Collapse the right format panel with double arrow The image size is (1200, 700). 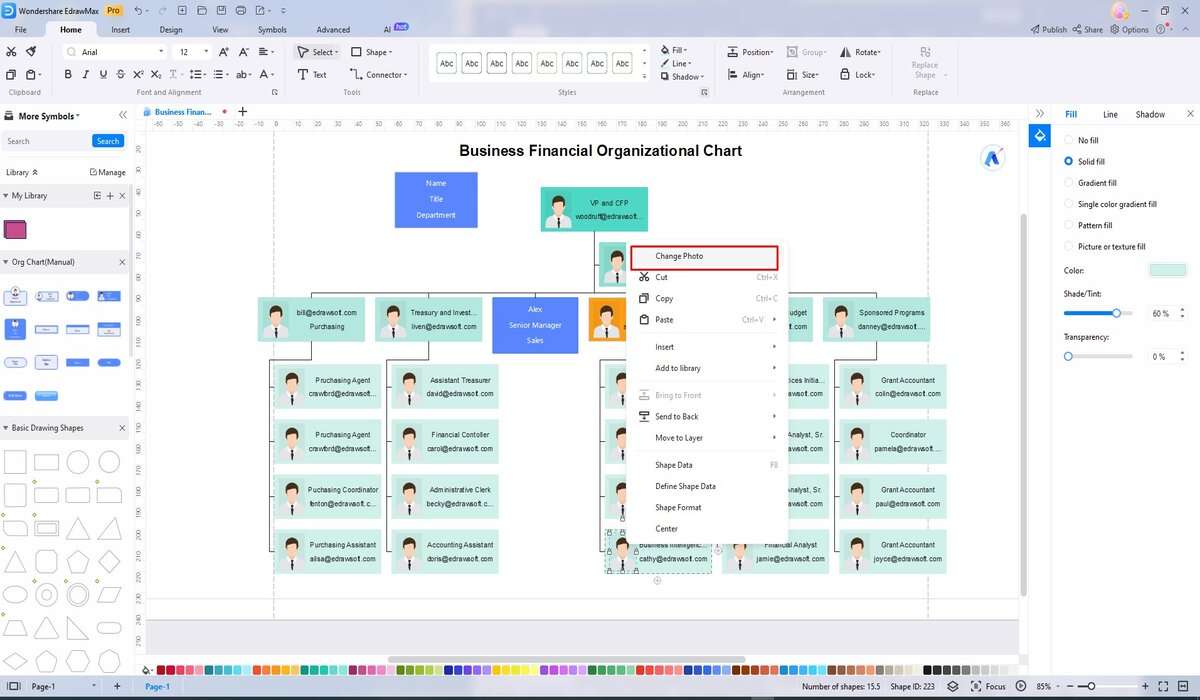pyautogui.click(x=1040, y=114)
